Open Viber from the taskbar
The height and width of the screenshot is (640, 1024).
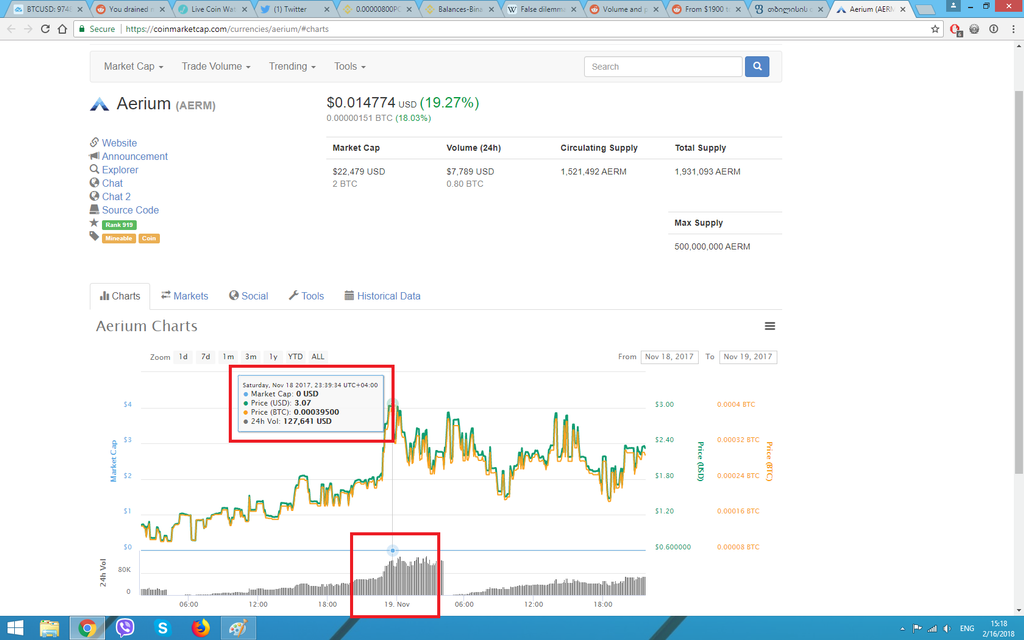(x=125, y=628)
